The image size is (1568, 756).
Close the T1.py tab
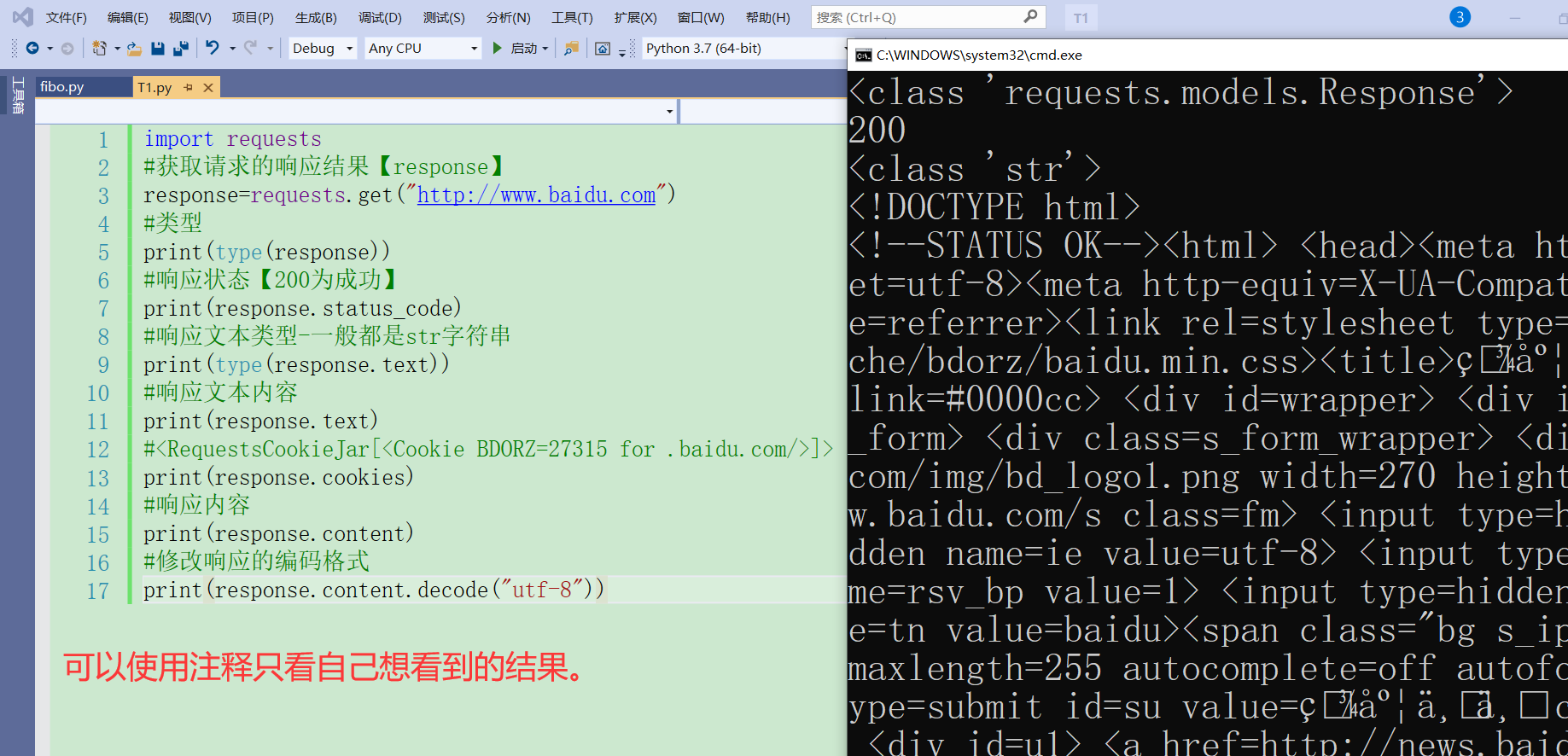pyautogui.click(x=208, y=87)
